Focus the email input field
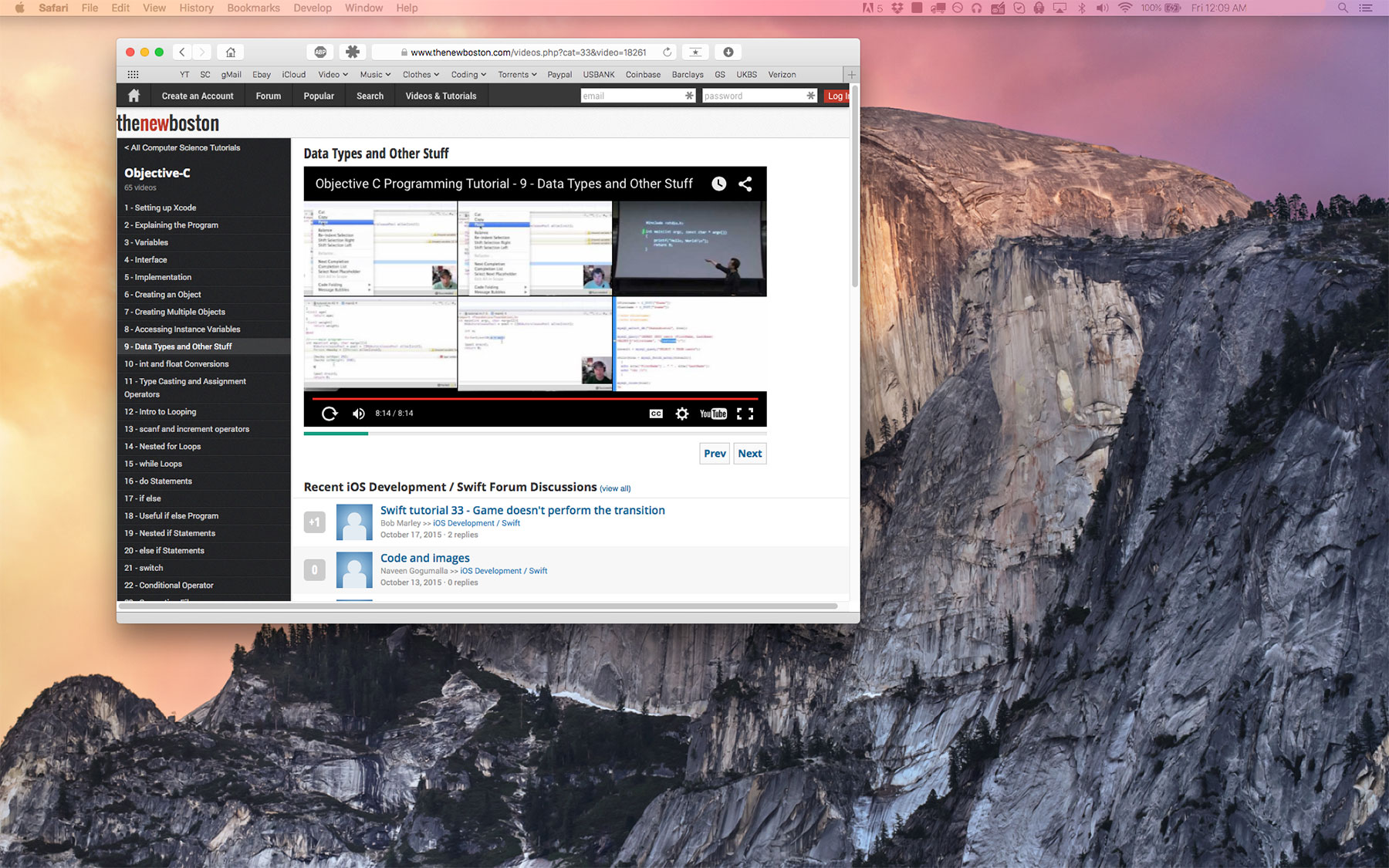The width and height of the screenshot is (1389, 868). [638, 96]
